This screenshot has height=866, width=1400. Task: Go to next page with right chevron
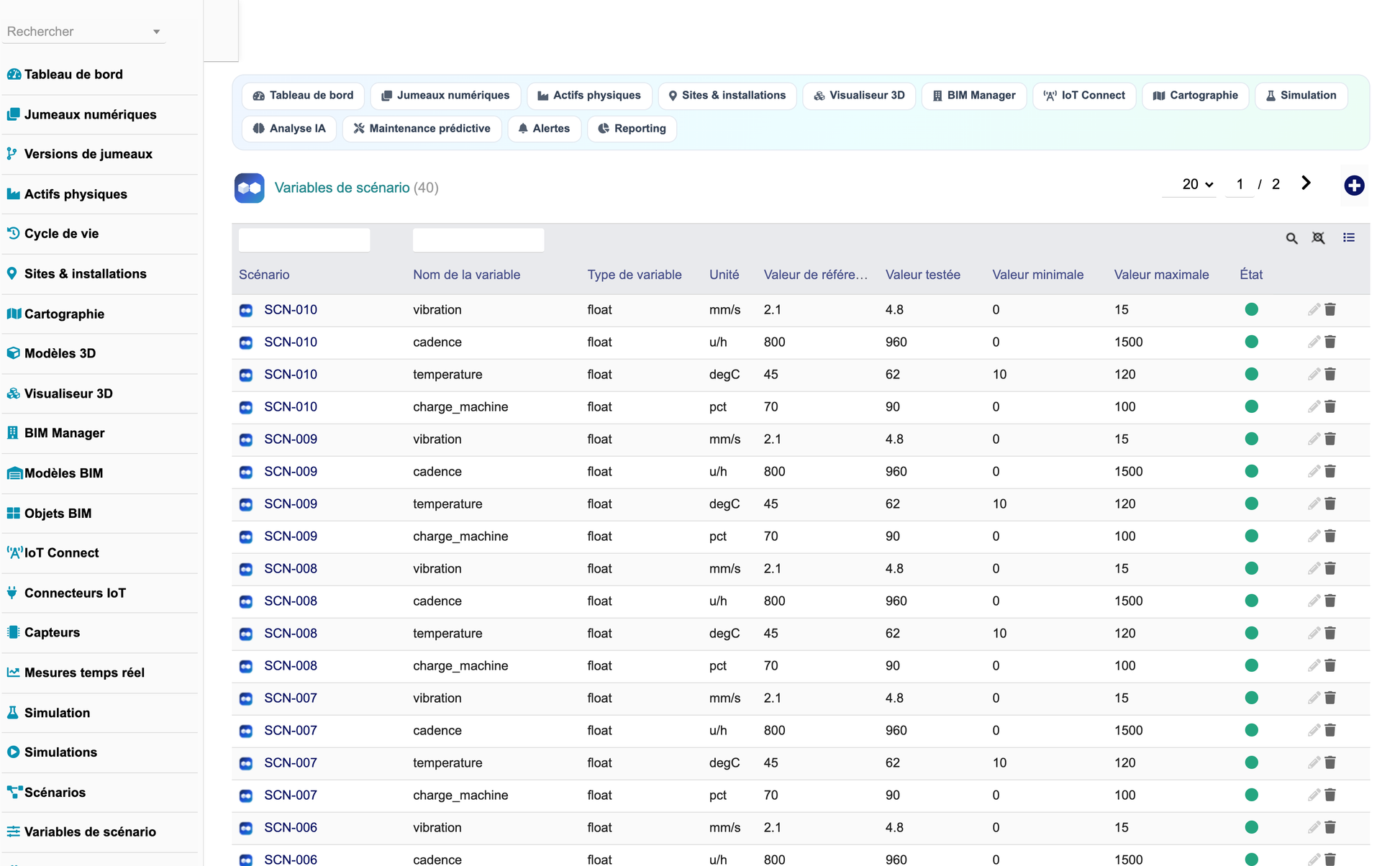point(1306,183)
